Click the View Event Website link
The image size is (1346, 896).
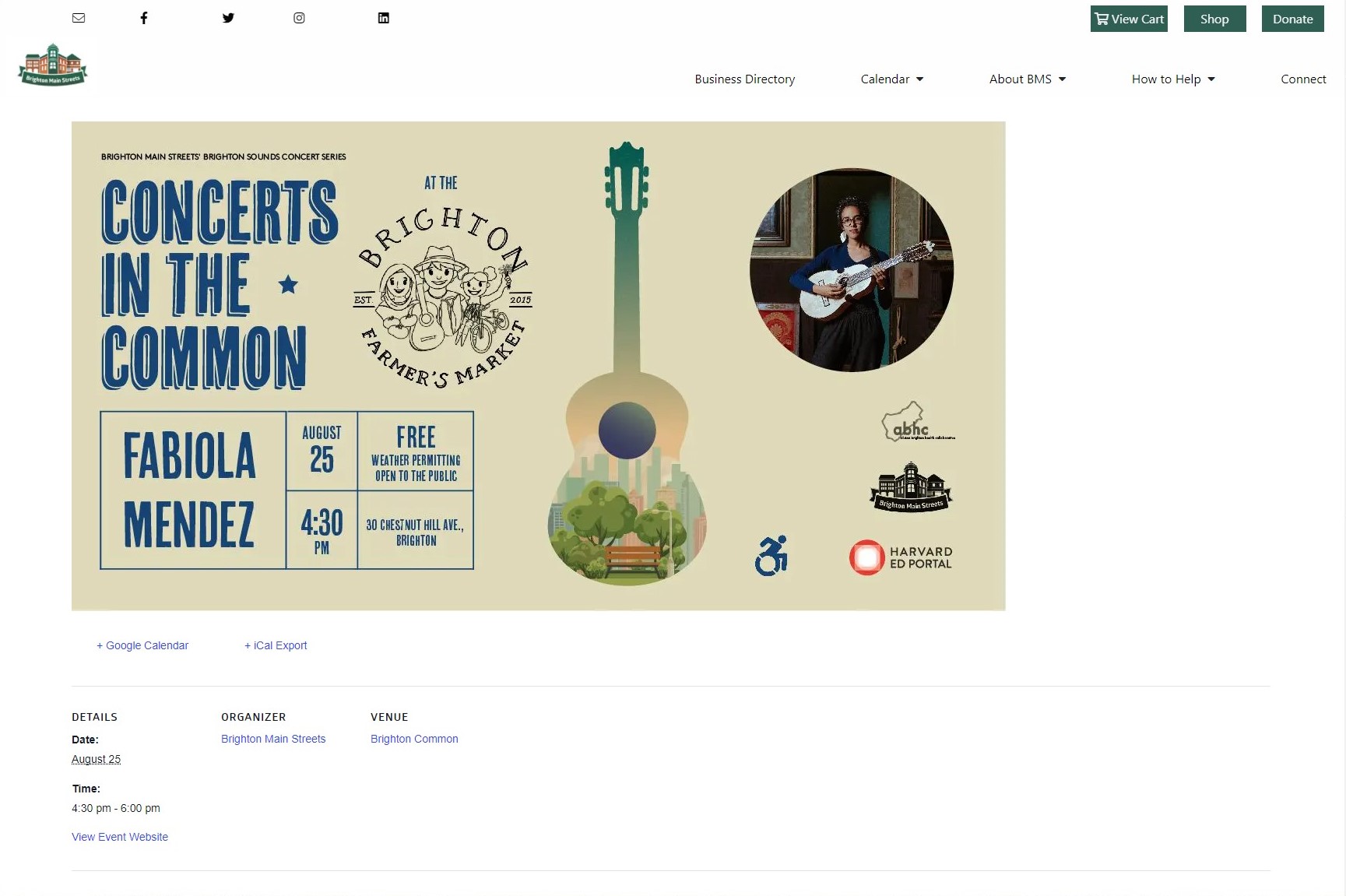[x=120, y=837]
